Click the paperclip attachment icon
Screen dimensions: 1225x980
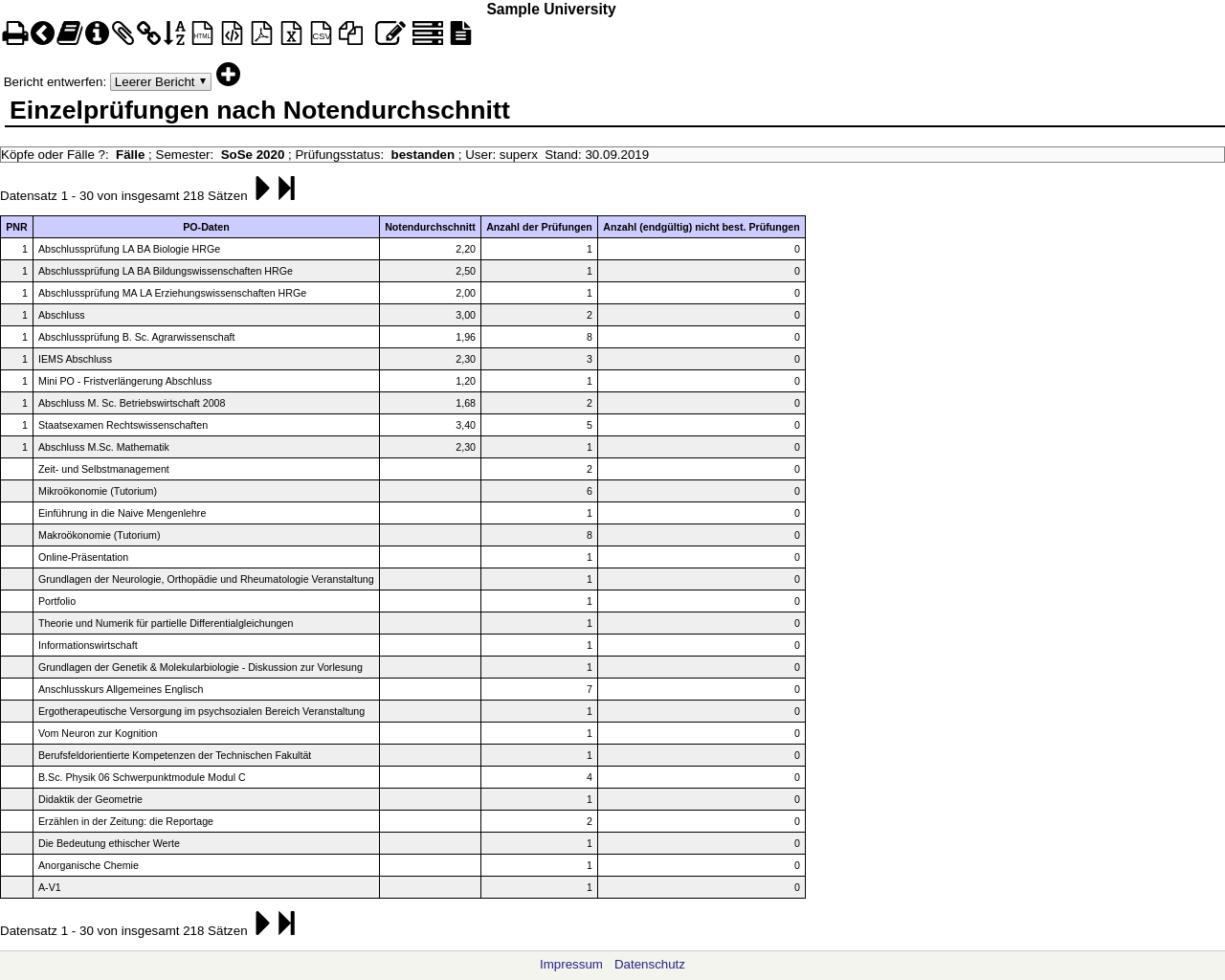(122, 33)
